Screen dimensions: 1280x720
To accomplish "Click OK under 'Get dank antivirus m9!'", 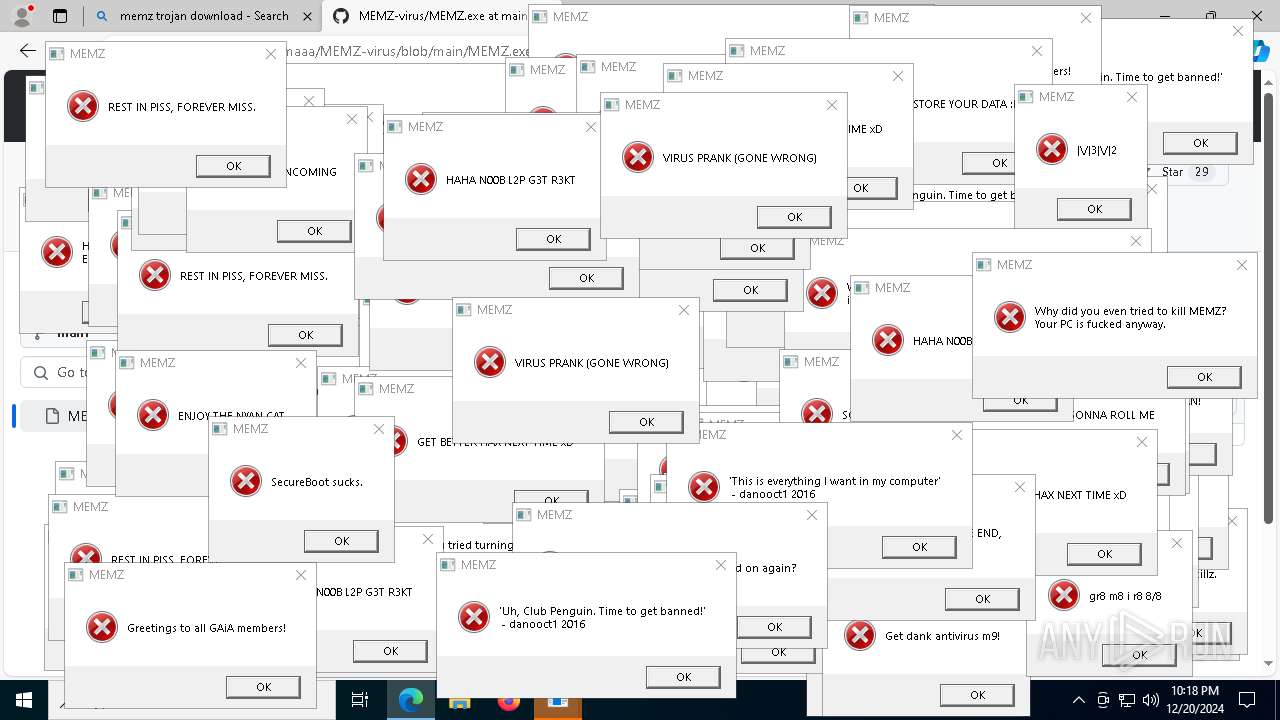I will tap(977, 695).
